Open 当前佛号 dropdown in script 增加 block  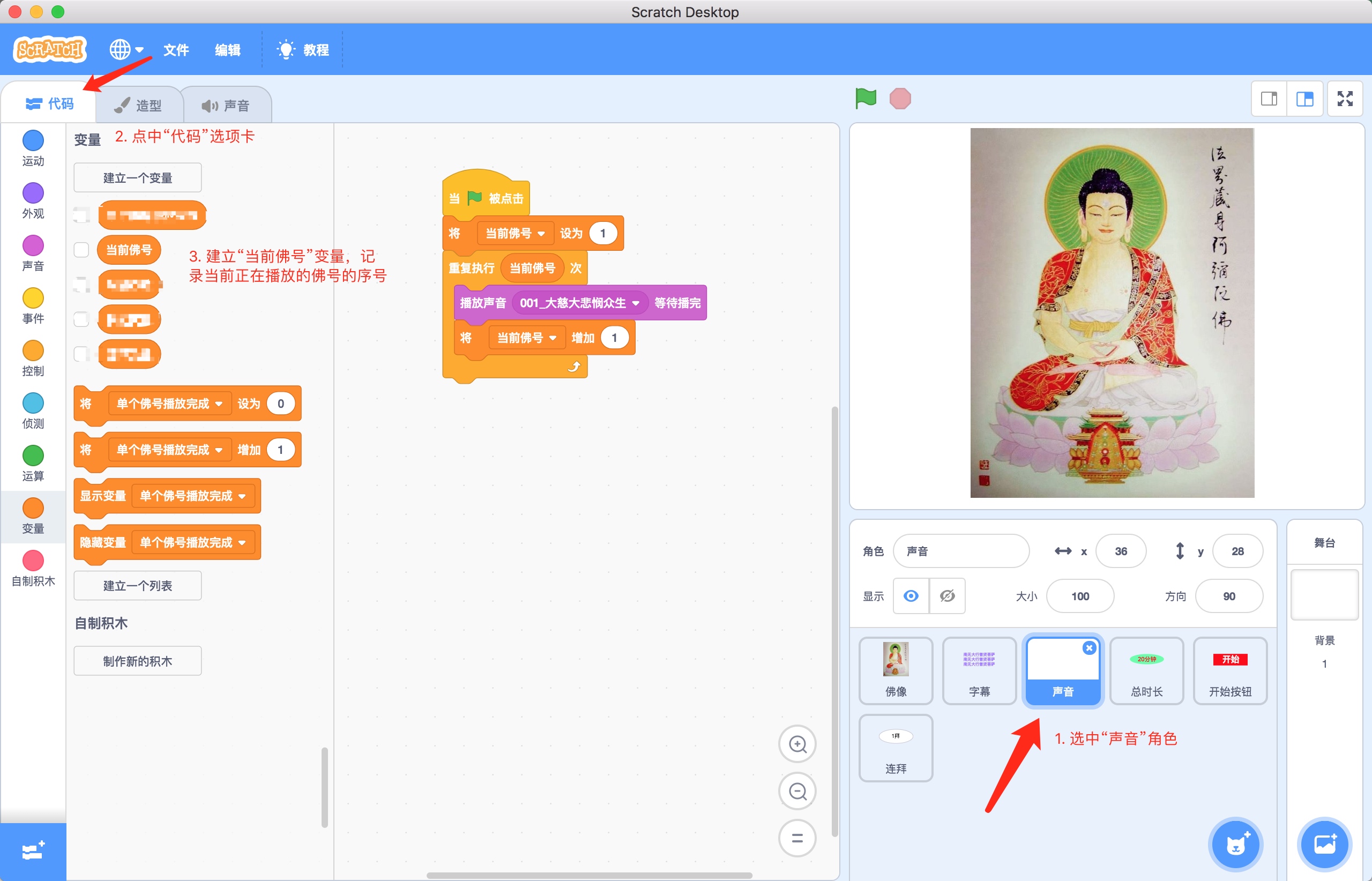pyautogui.click(x=526, y=338)
